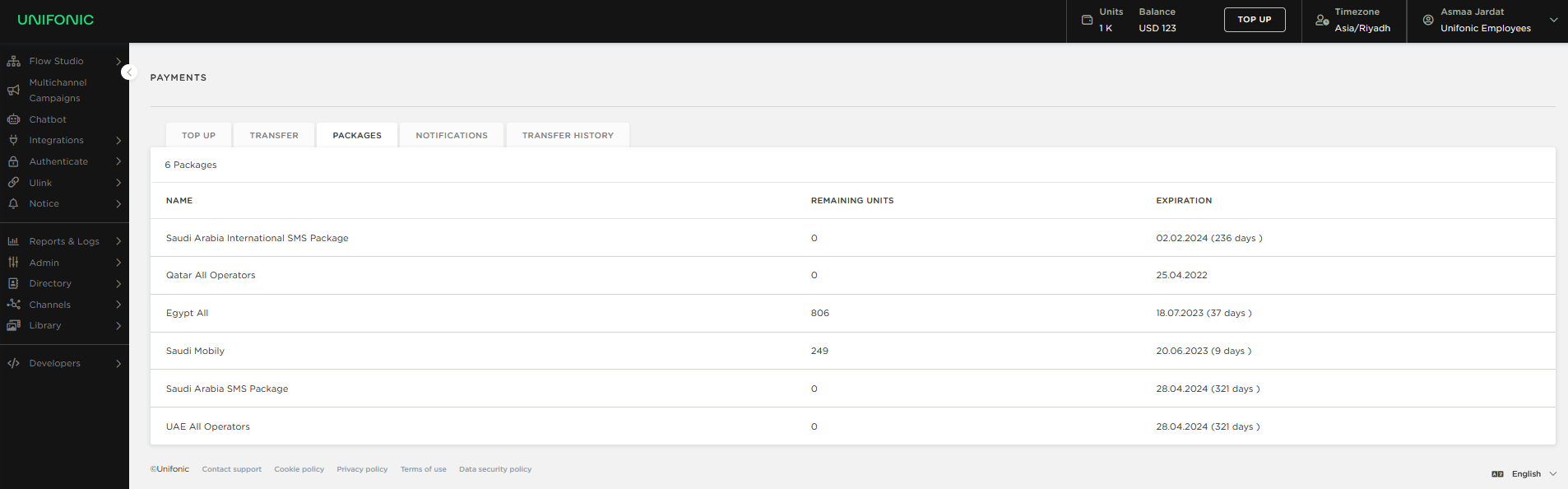The height and width of the screenshot is (489, 1568).
Task: Click the Authenticate lock icon
Action: (13, 161)
